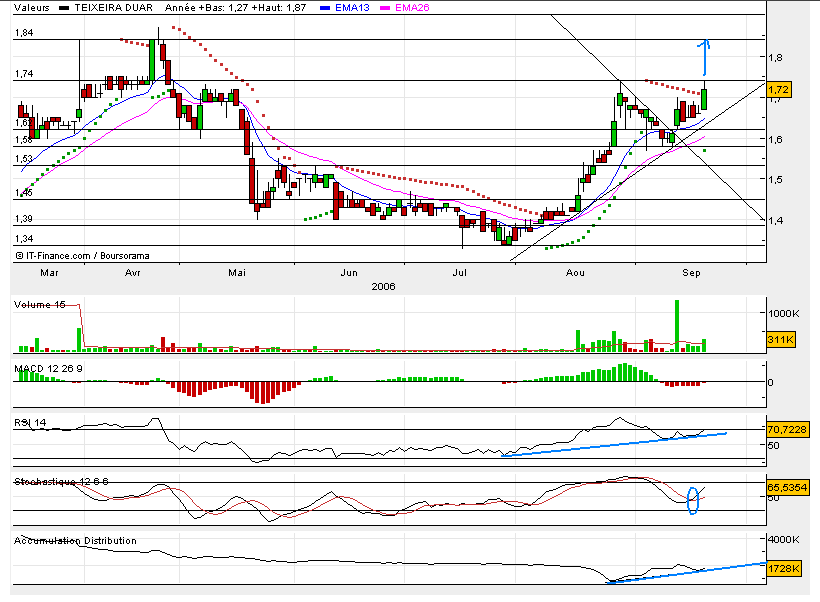The width and height of the screenshot is (820, 602).
Task: Click the tallest green volume spike bar
Action: click(677, 325)
